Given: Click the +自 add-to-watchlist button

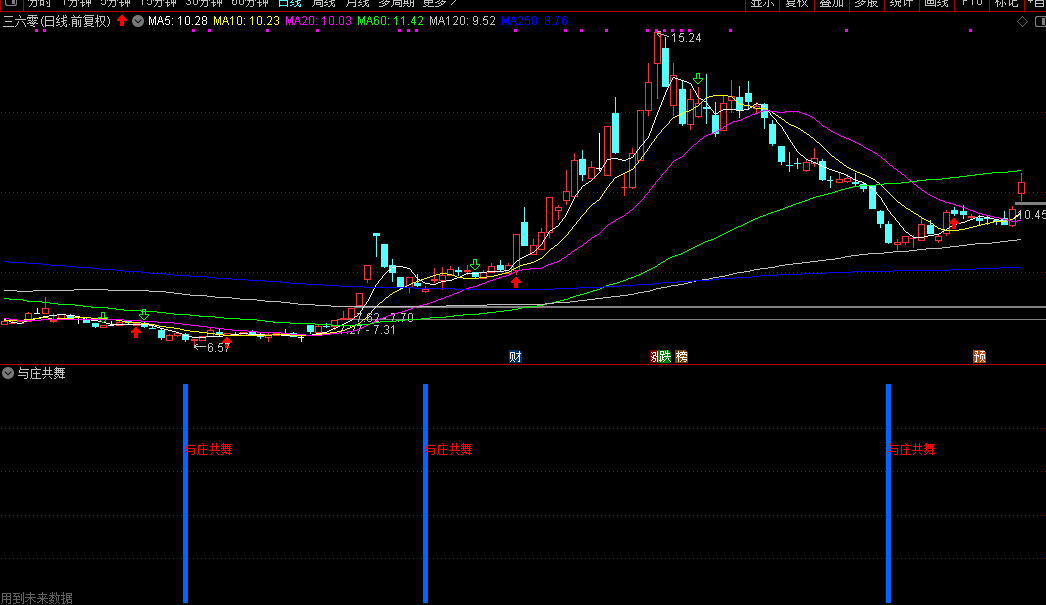Looking at the screenshot, I should (x=1035, y=3).
